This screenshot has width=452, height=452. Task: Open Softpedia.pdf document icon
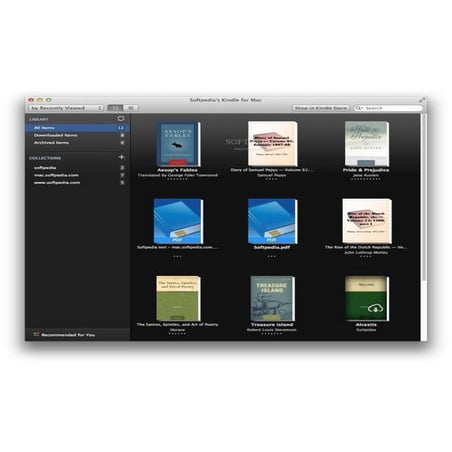[272, 221]
